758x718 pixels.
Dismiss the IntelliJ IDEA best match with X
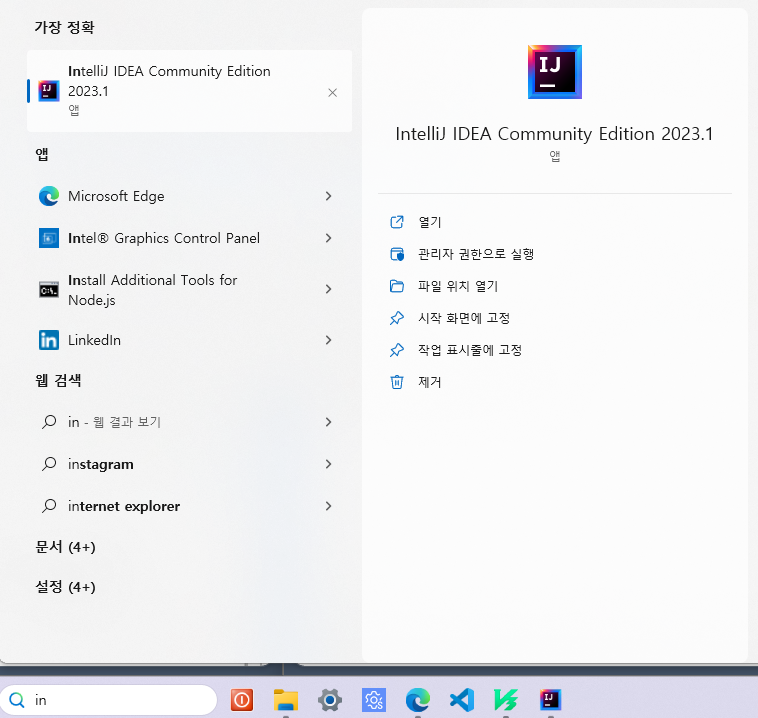(x=332, y=92)
